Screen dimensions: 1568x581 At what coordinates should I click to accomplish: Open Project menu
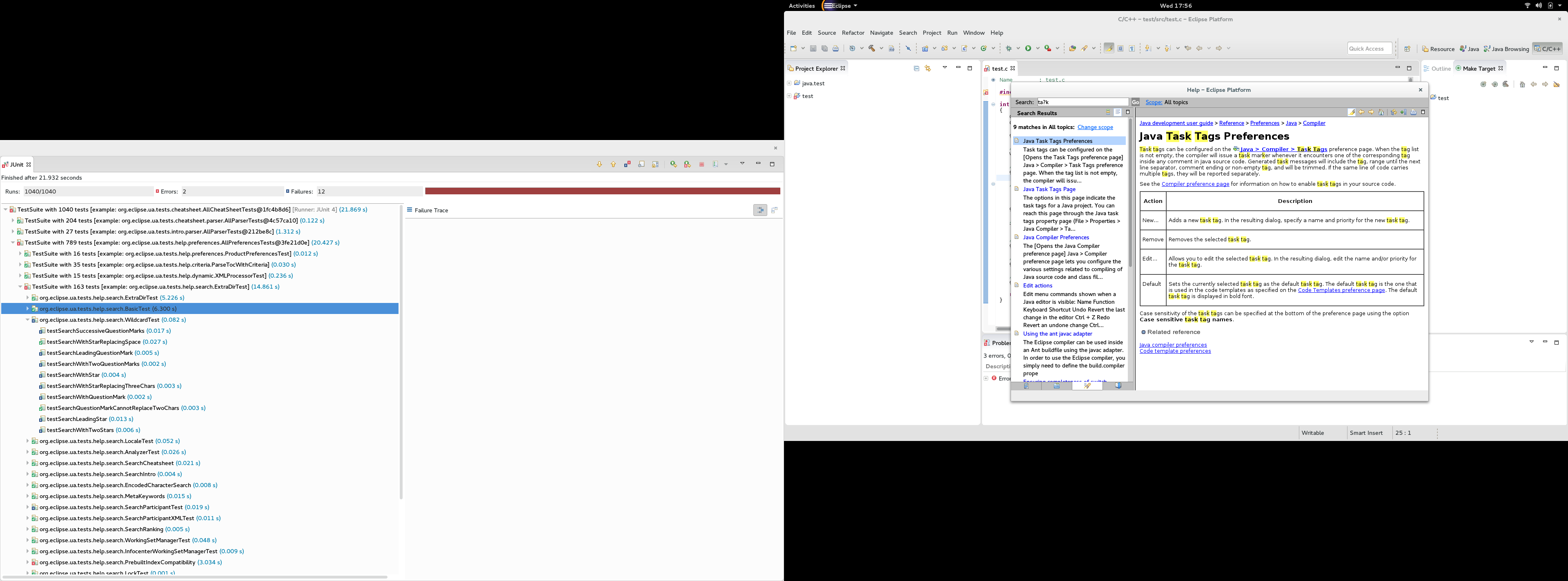click(x=931, y=33)
